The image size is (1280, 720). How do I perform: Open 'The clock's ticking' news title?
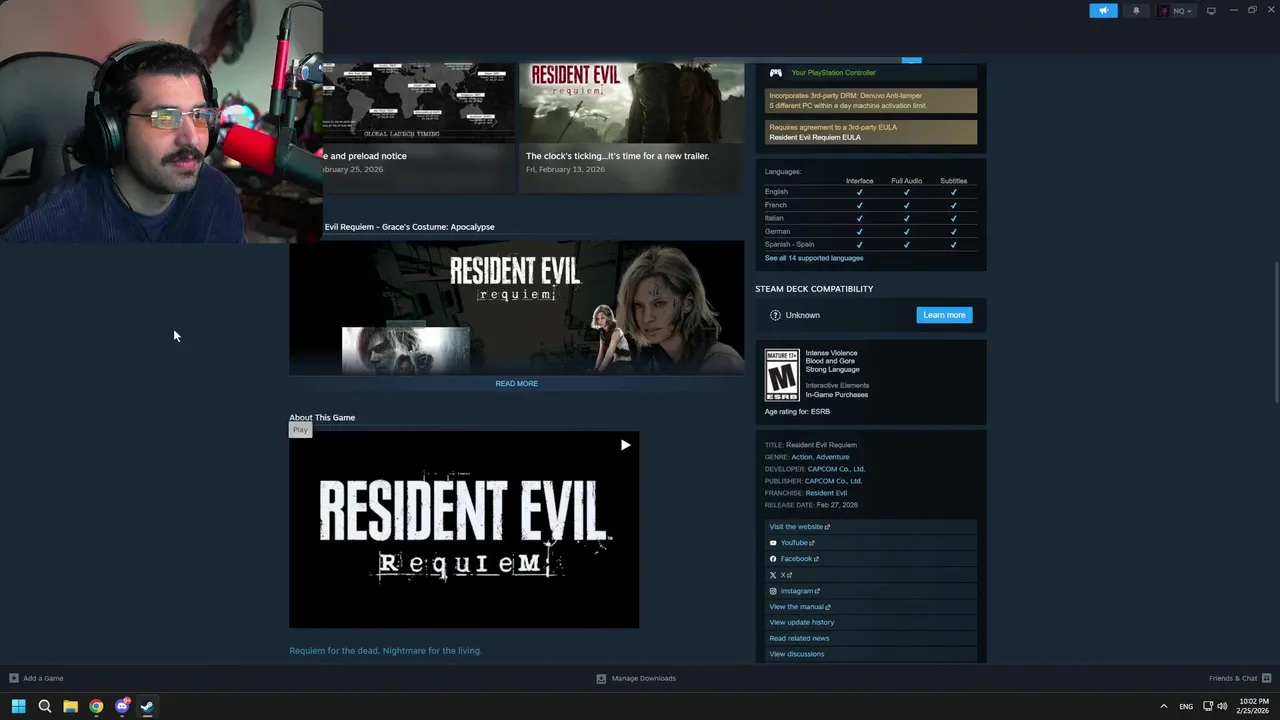click(x=617, y=156)
